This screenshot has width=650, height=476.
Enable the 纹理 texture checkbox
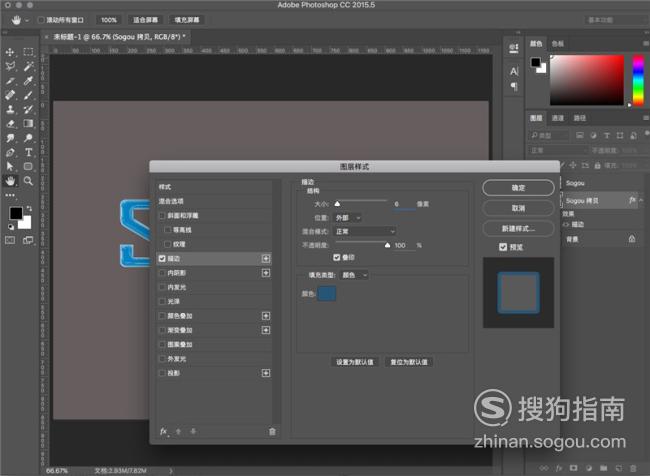[167, 244]
